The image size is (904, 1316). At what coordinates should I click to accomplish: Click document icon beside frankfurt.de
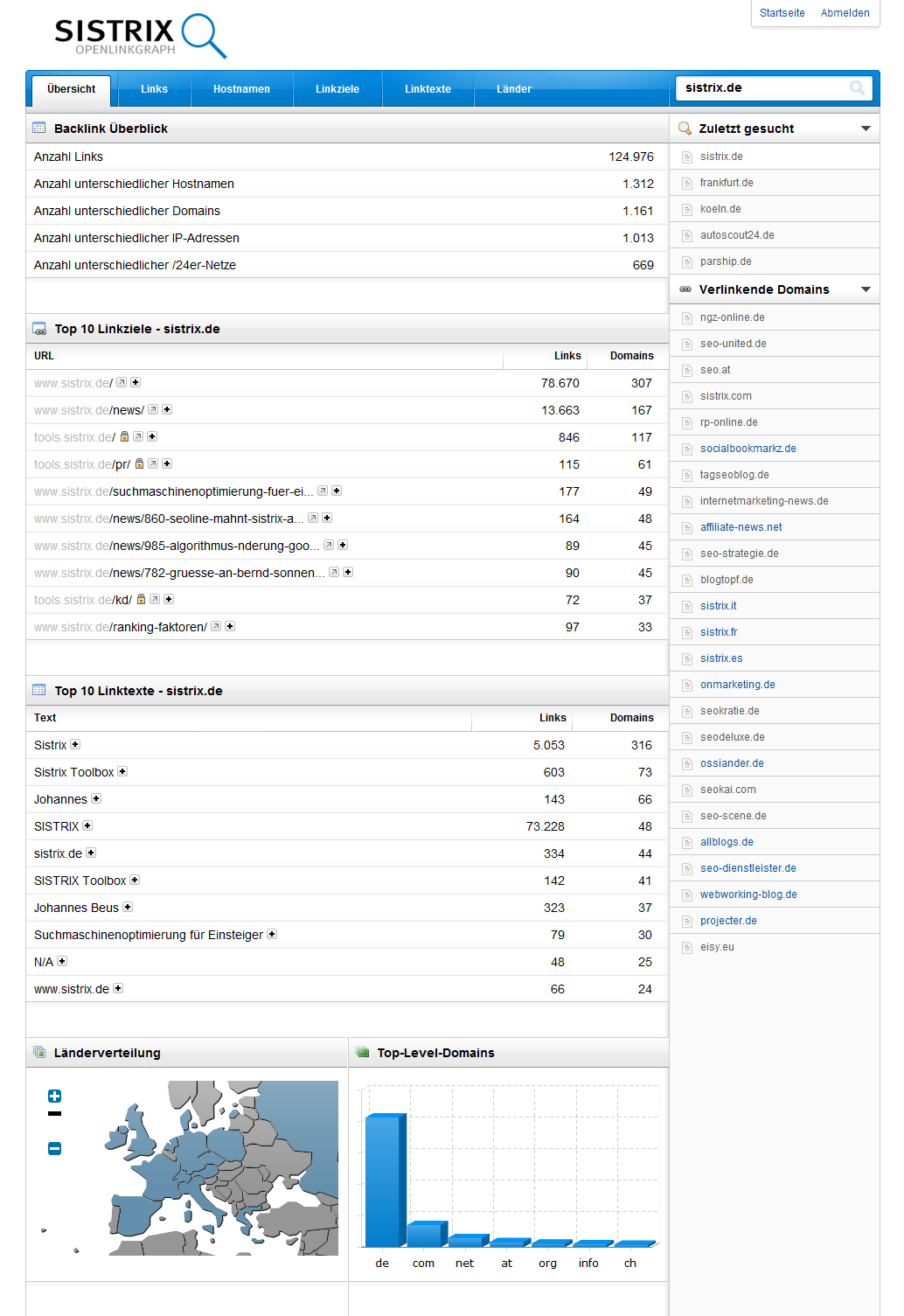point(687,184)
